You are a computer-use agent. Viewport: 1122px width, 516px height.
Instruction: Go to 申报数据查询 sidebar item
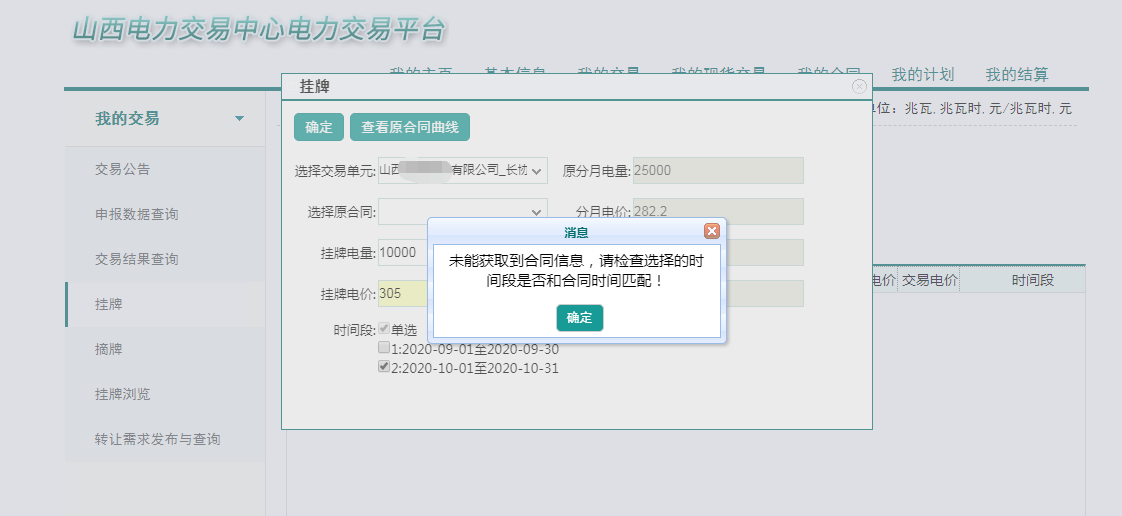coord(137,214)
